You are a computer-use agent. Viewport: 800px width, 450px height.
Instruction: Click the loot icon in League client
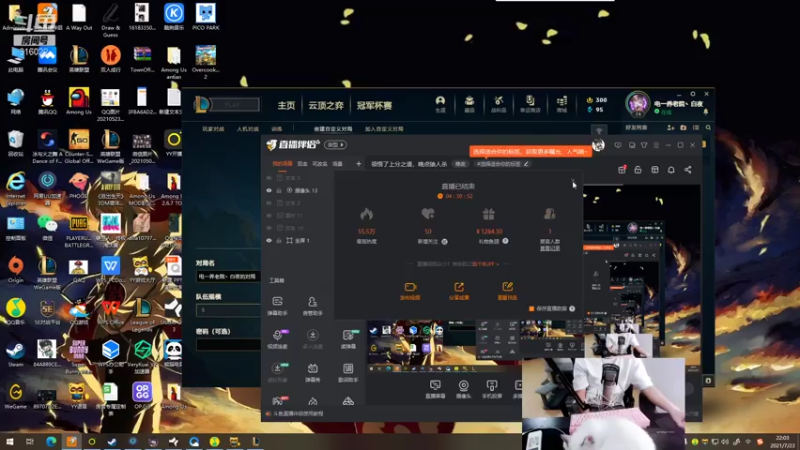click(x=499, y=104)
